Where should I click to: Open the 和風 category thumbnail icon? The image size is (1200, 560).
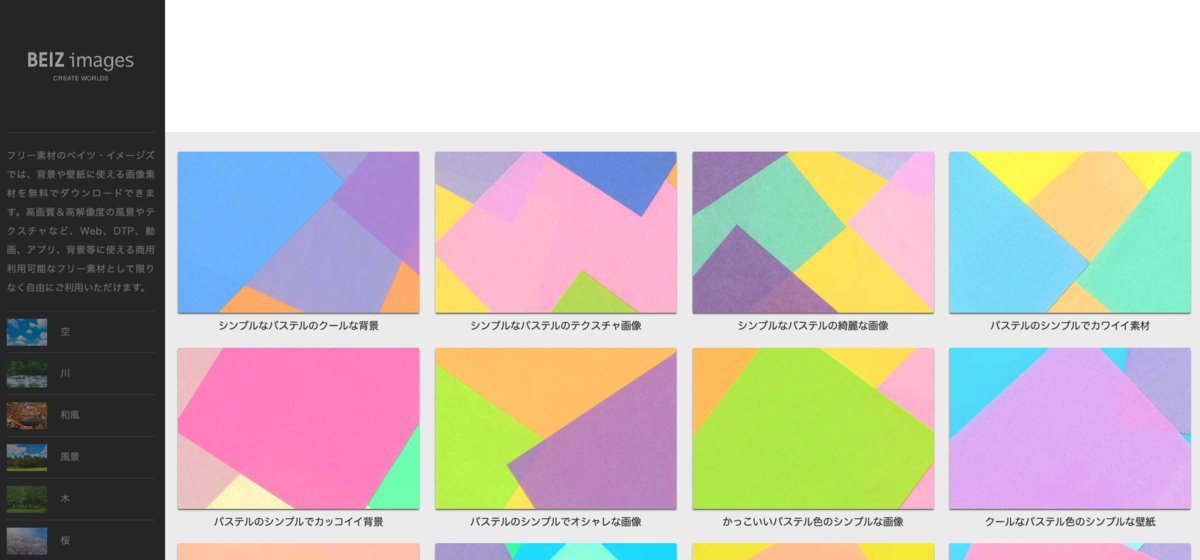[x=27, y=415]
